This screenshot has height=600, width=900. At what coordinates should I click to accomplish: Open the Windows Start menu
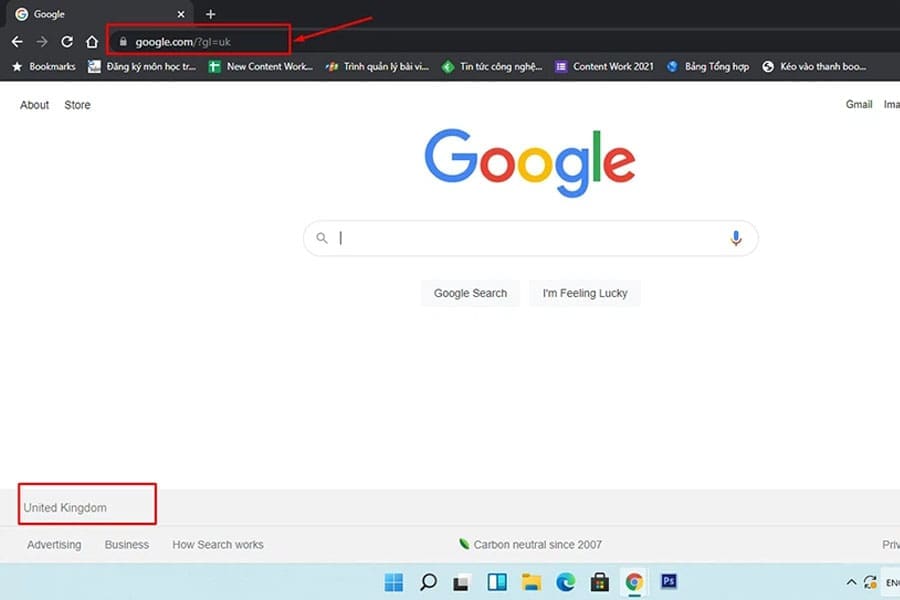[394, 581]
